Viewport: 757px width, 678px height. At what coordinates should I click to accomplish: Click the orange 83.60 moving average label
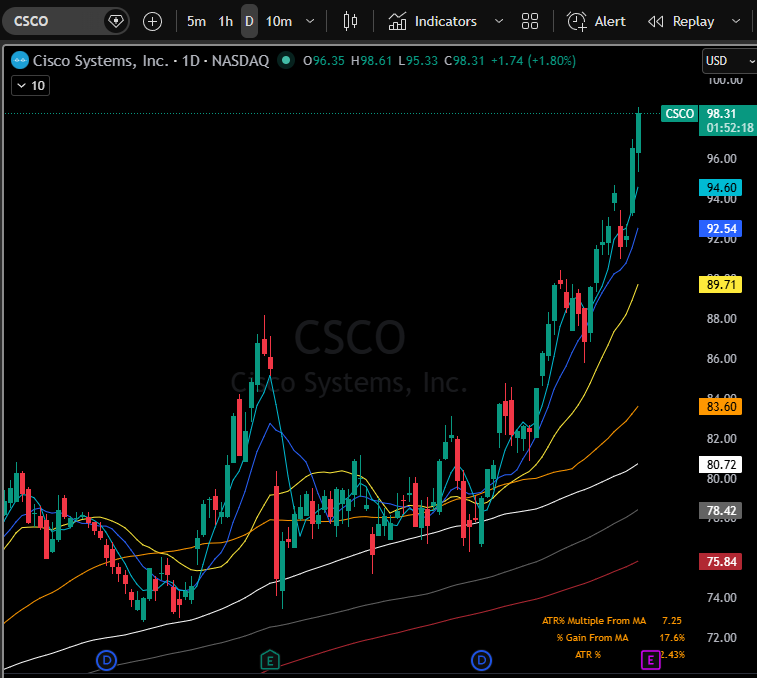coord(720,407)
